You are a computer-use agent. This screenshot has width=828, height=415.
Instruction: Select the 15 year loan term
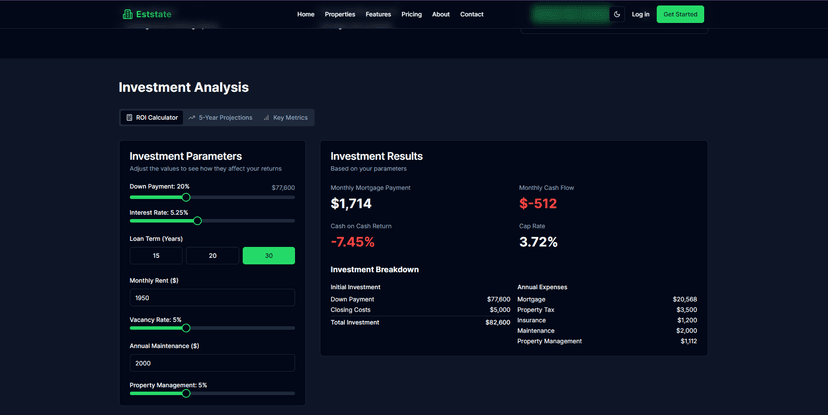(156, 256)
